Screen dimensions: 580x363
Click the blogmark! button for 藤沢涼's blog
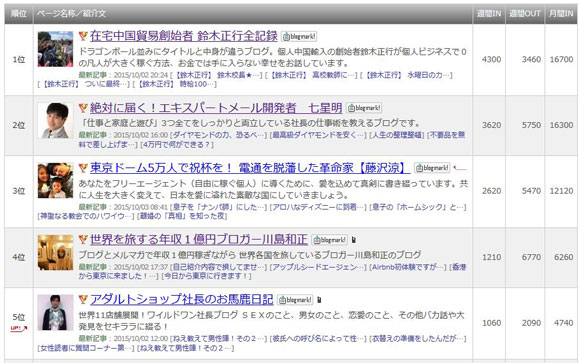[x=432, y=168]
